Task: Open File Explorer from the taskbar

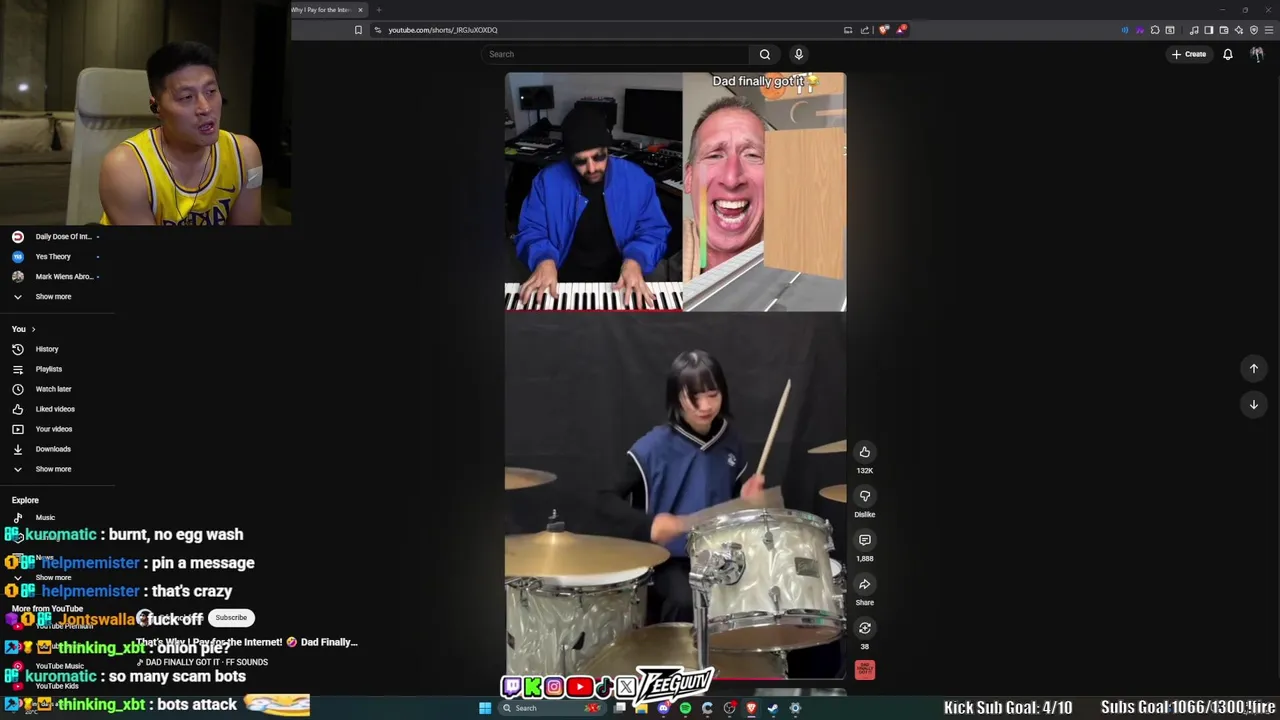Action: pyautogui.click(x=641, y=708)
